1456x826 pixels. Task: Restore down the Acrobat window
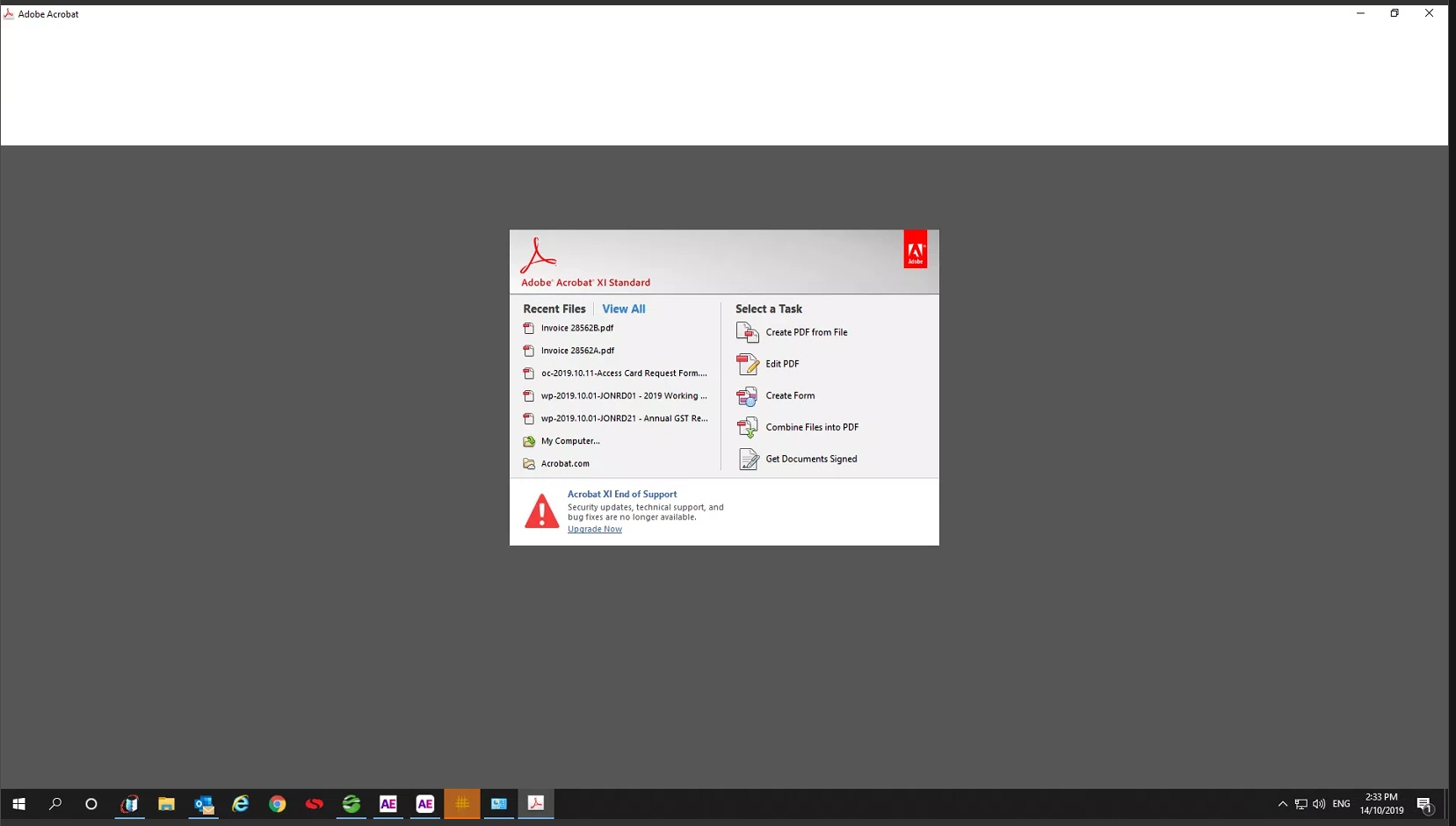[x=1394, y=13]
